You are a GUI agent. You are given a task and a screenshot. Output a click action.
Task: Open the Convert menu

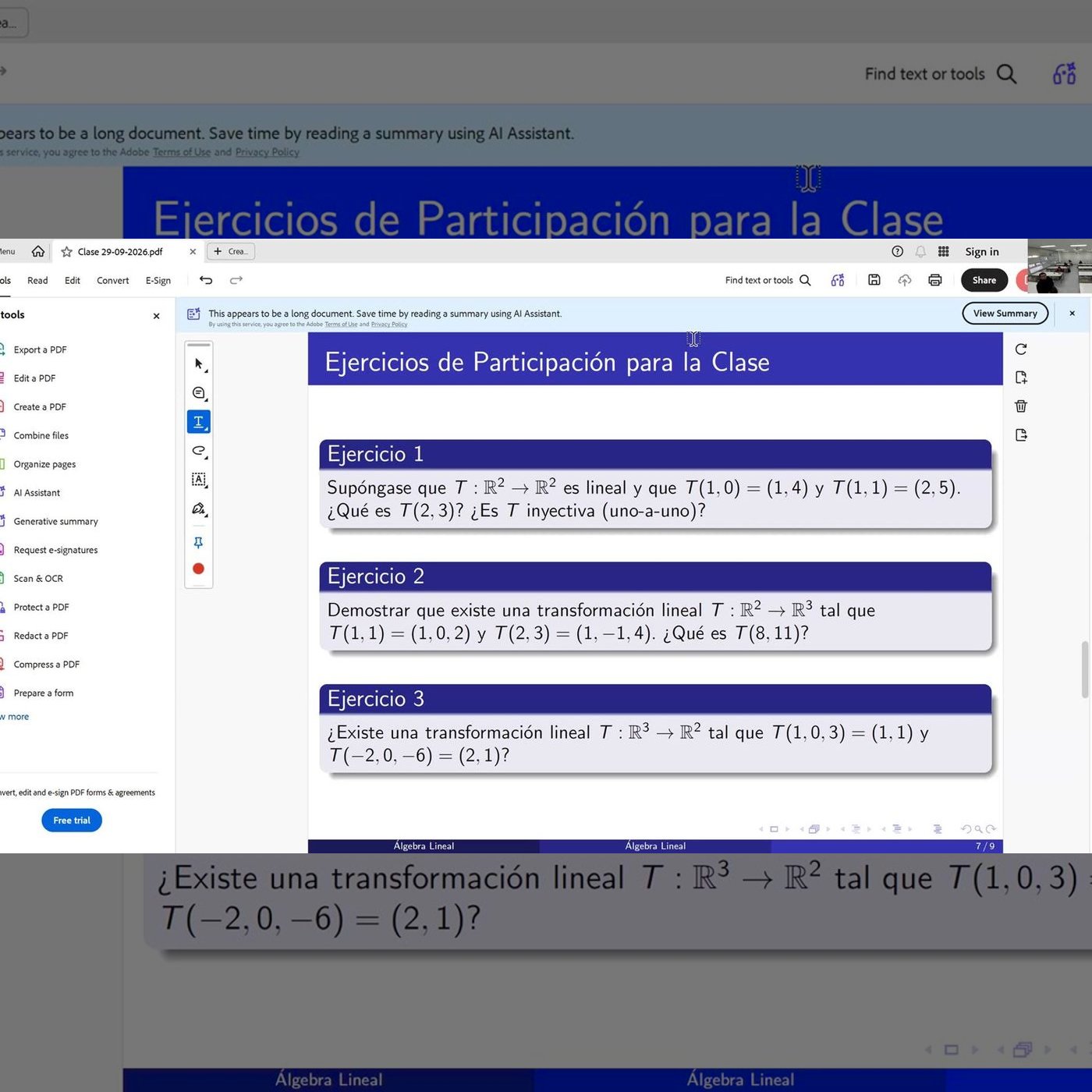click(x=112, y=280)
